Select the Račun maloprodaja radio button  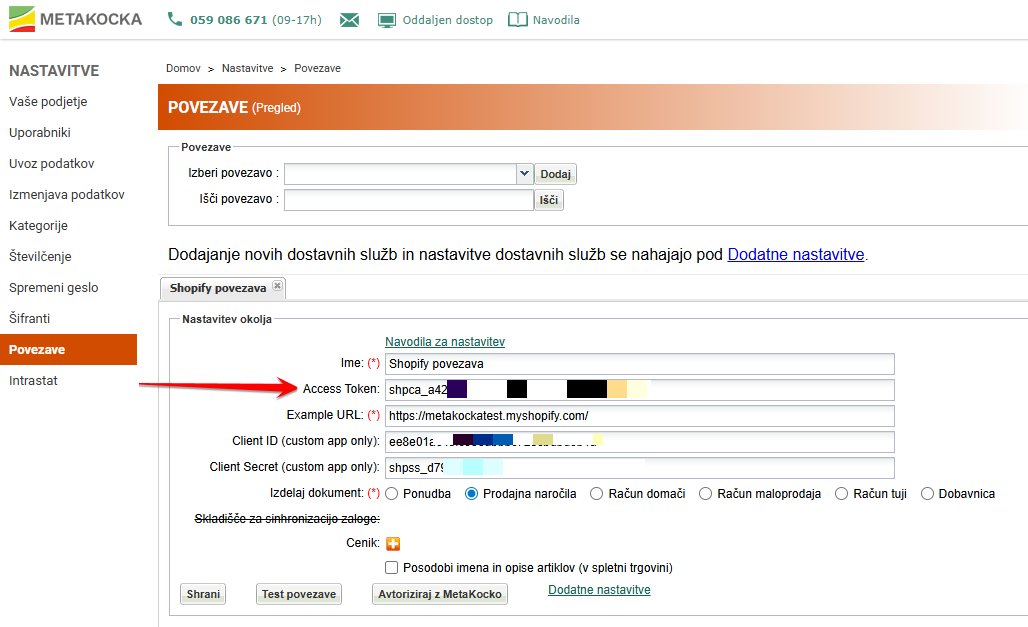(x=705, y=494)
